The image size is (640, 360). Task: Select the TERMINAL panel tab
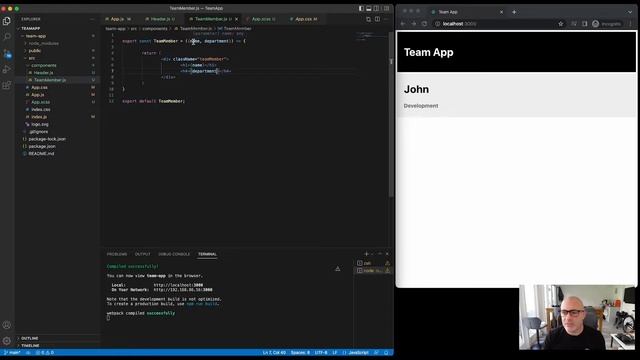(207, 254)
